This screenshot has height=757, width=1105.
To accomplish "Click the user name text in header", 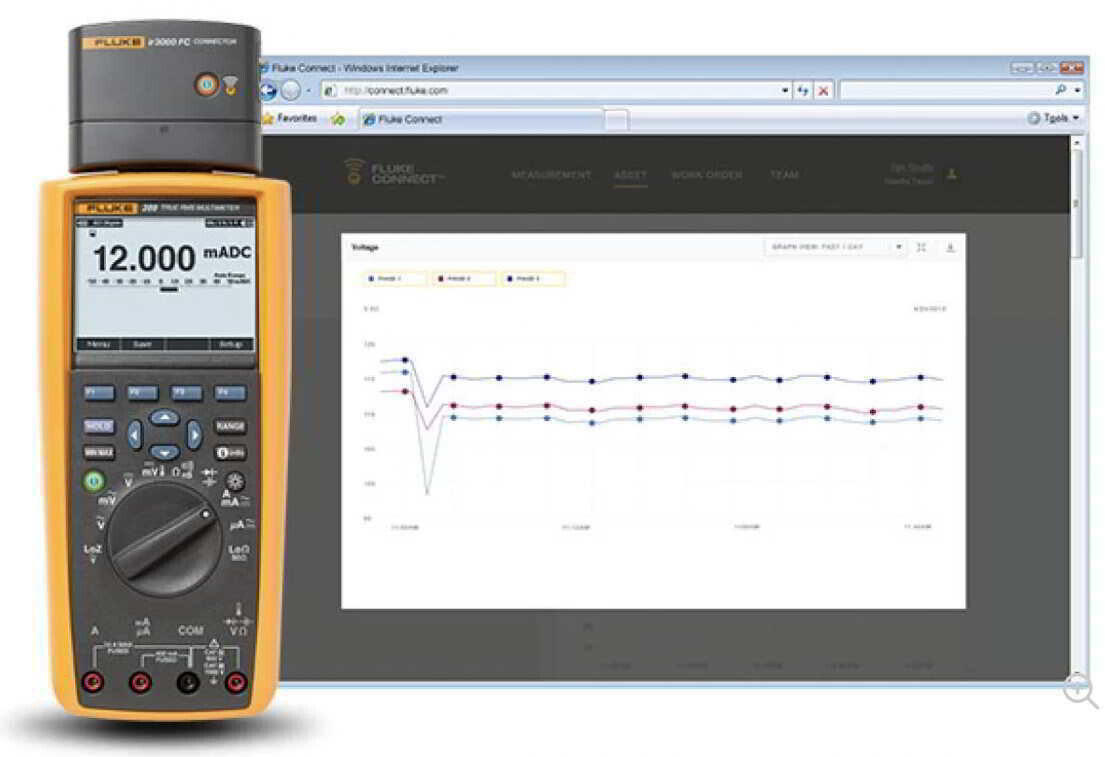I will 911,168.
